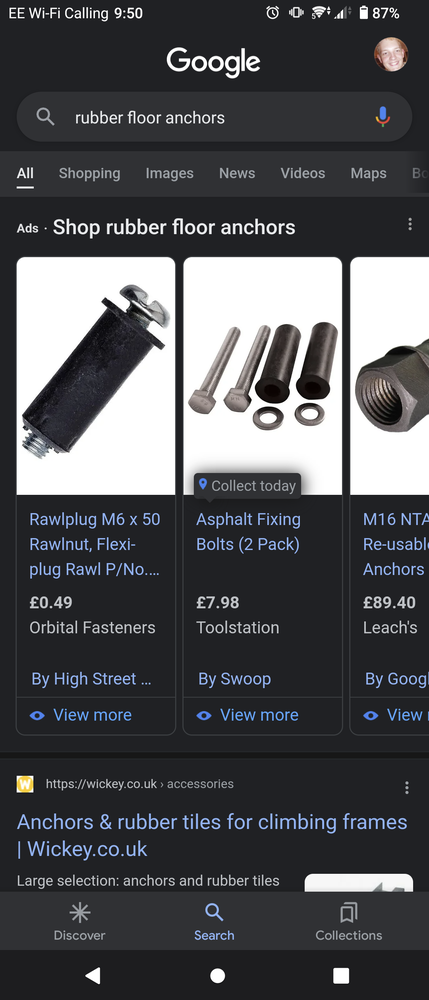View more for Asphalt Fixing Bolts
Screen dimensions: 429x1000
[x=248, y=715]
